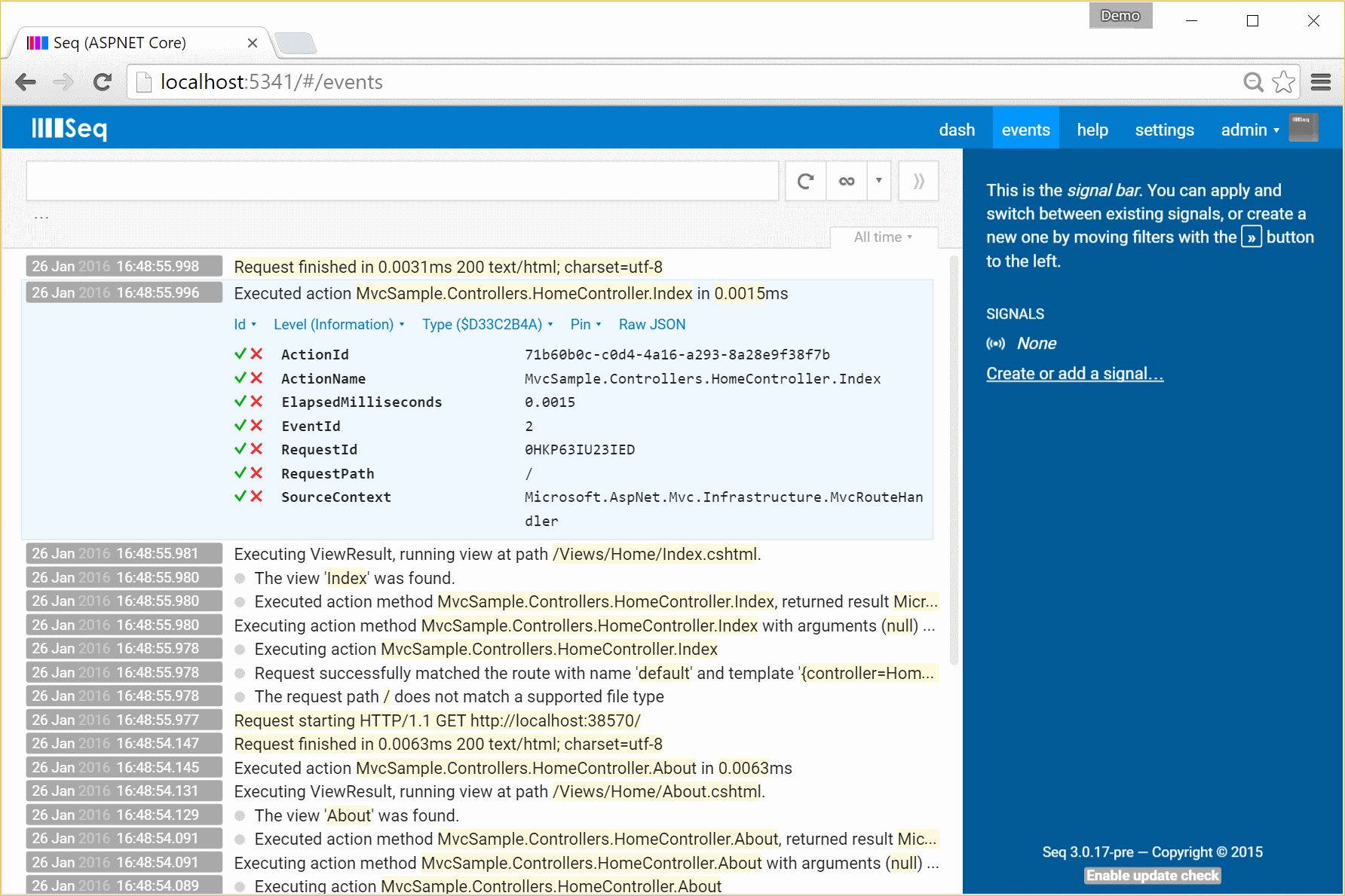This screenshot has width=1345, height=896.
Task: Open a new browser tab
Action: (296, 43)
